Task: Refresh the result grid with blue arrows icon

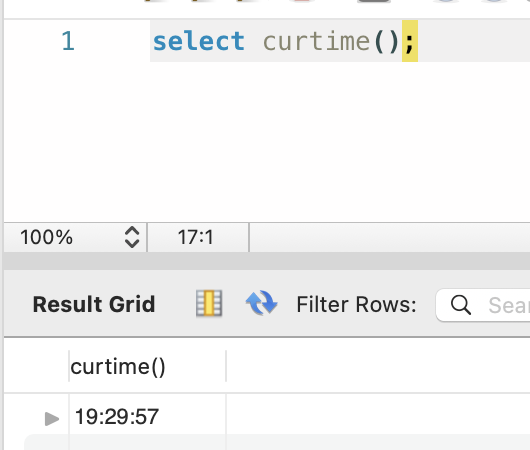Action: pyautogui.click(x=261, y=303)
